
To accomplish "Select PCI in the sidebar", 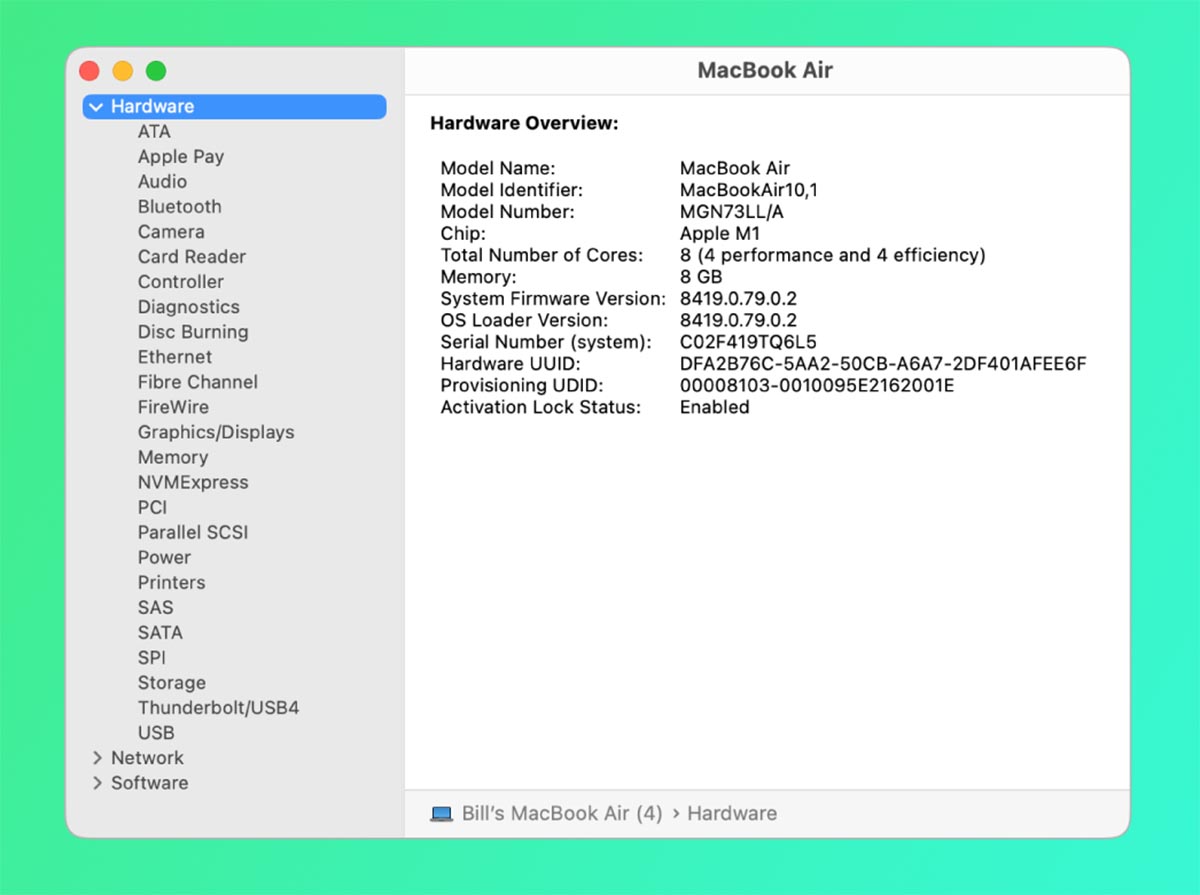I will 152,507.
